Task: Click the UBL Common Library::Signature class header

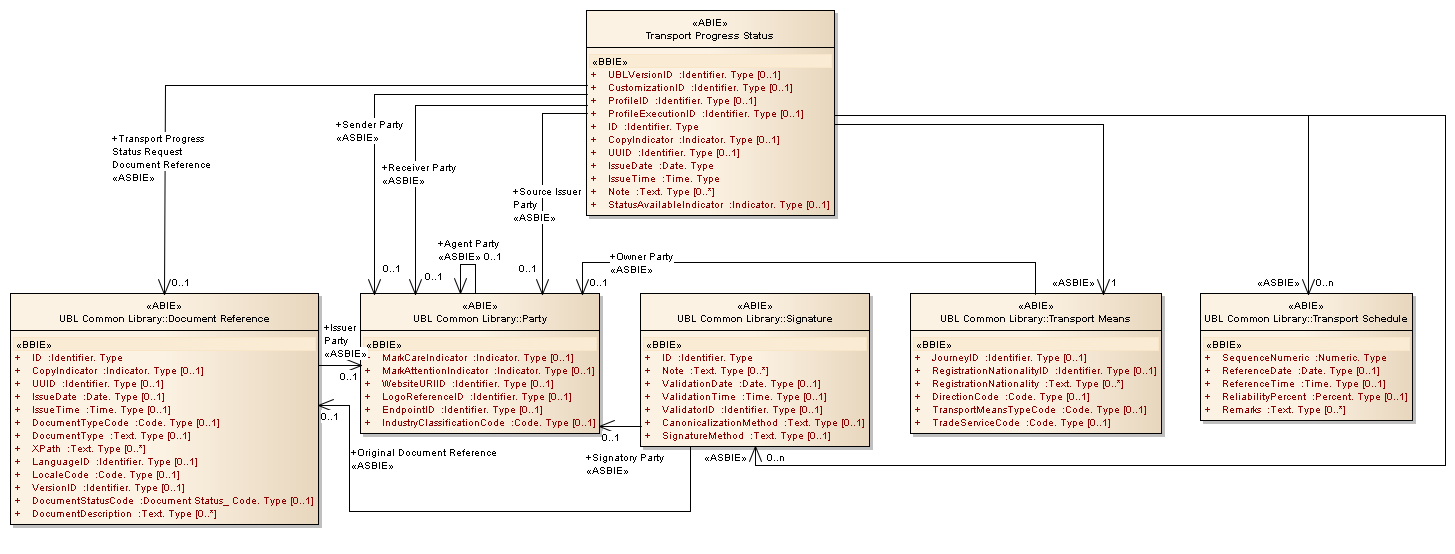Action: (754, 319)
